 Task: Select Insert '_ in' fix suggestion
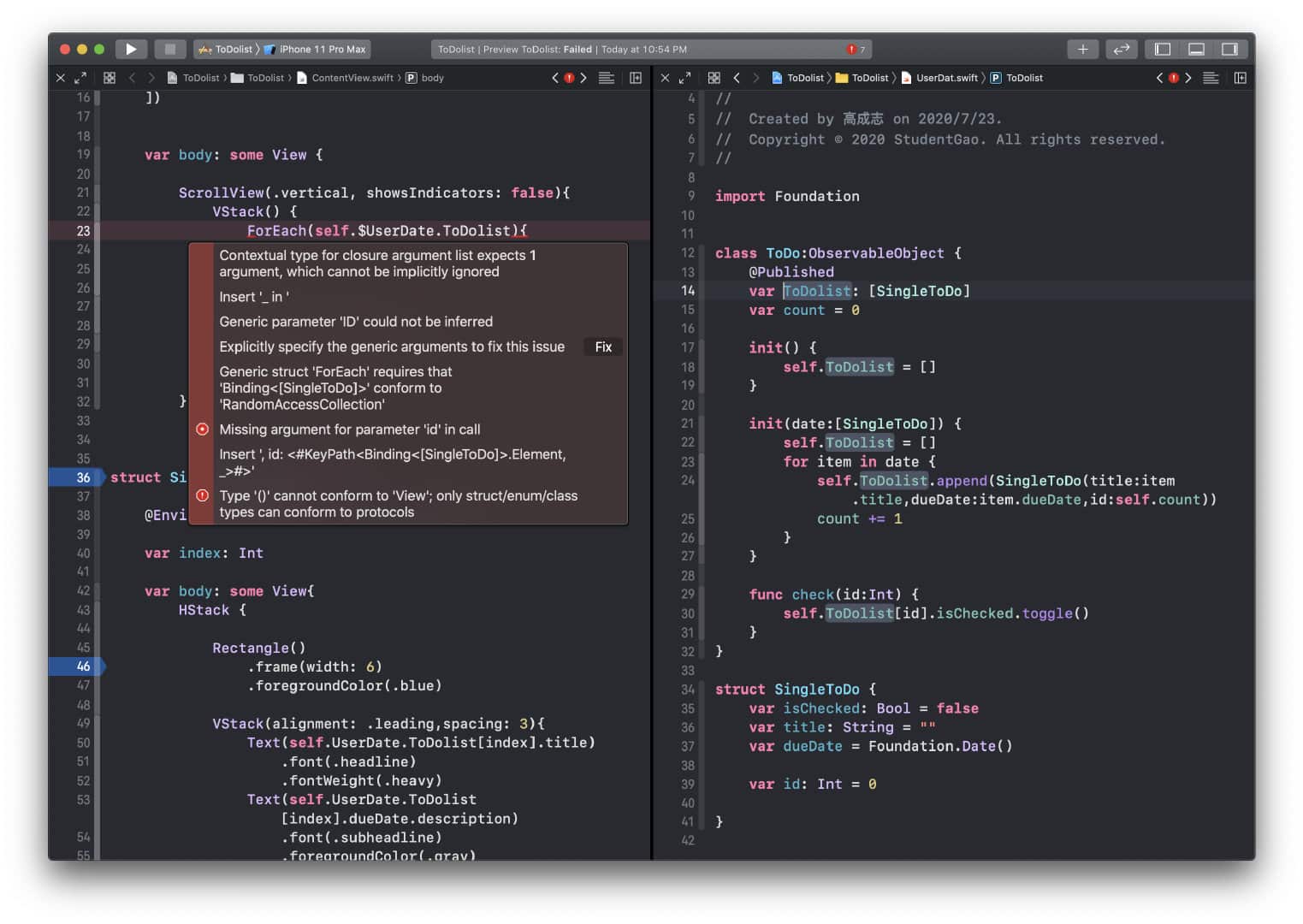point(254,297)
